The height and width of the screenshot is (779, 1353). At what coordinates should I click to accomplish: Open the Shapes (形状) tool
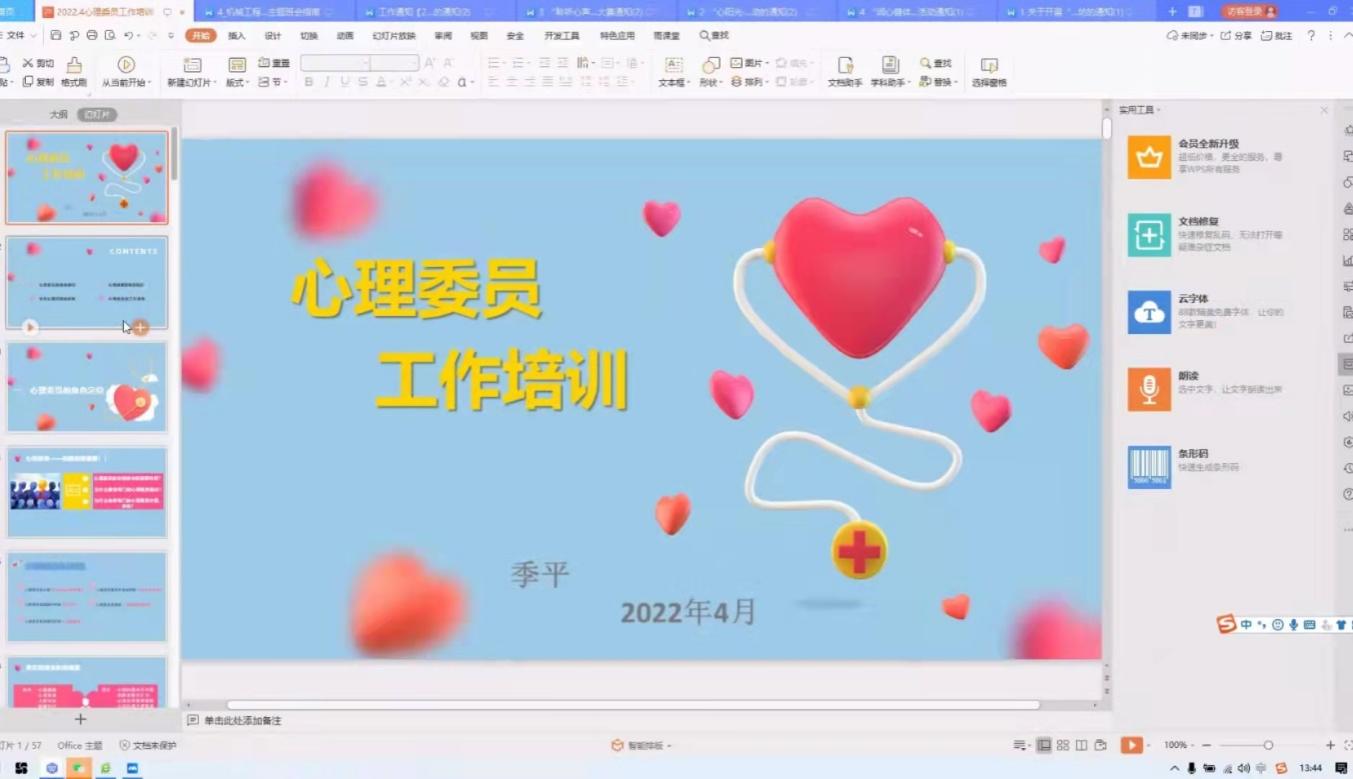tap(710, 66)
